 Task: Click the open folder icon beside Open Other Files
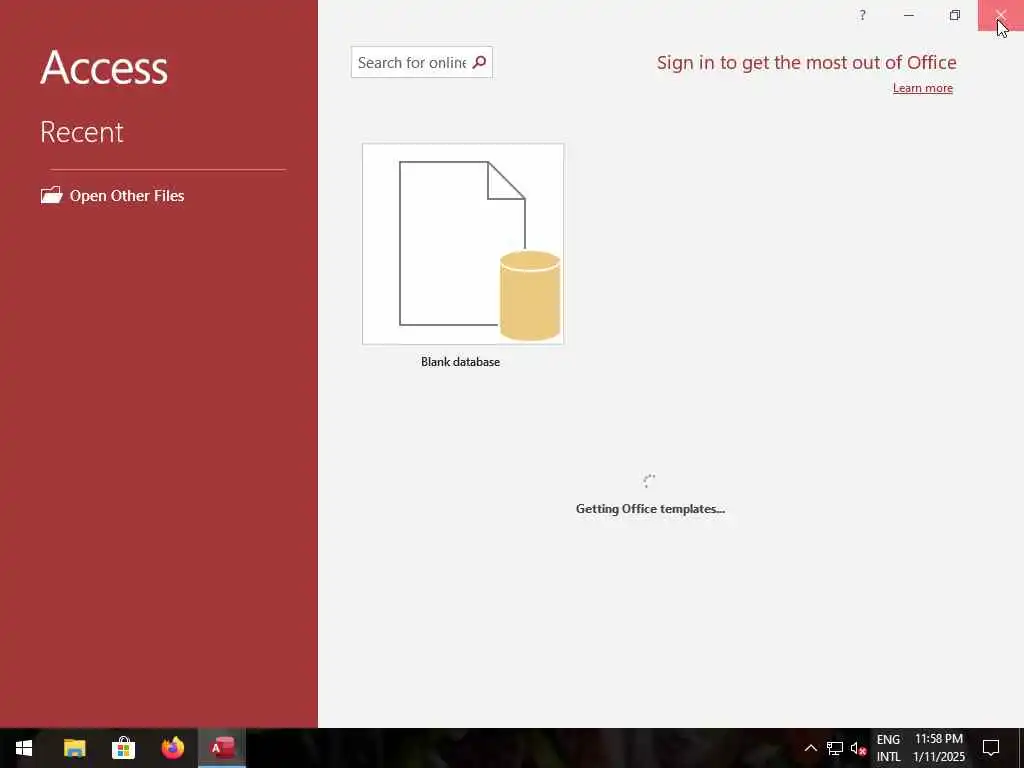[x=52, y=195]
